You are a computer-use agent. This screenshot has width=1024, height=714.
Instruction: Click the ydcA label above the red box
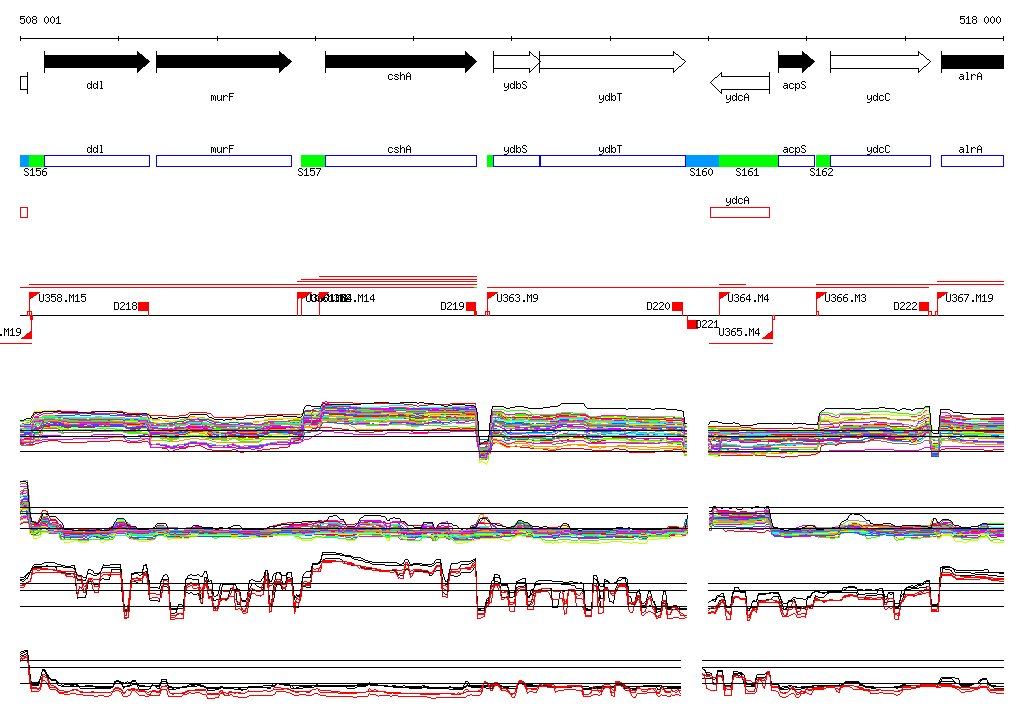737,201
